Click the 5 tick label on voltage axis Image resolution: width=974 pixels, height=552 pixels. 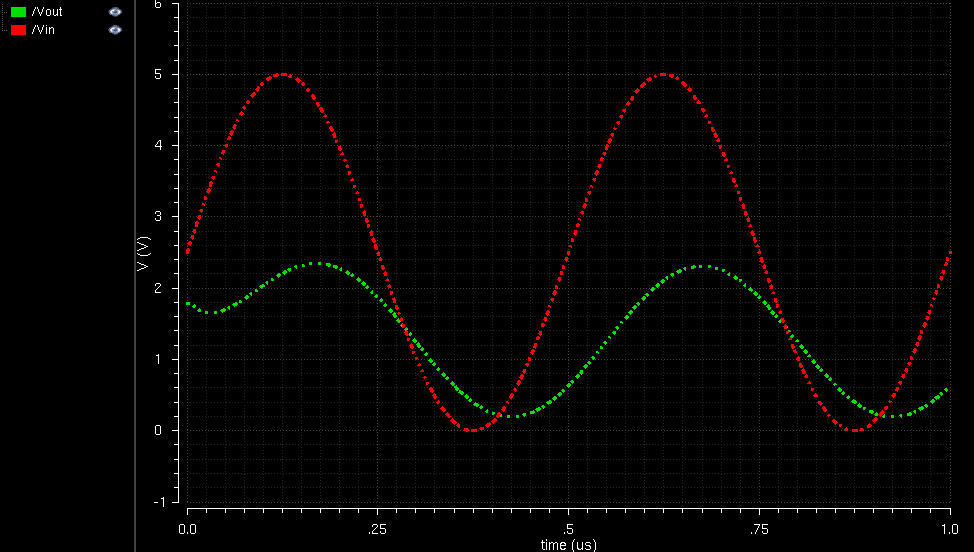click(x=158, y=75)
